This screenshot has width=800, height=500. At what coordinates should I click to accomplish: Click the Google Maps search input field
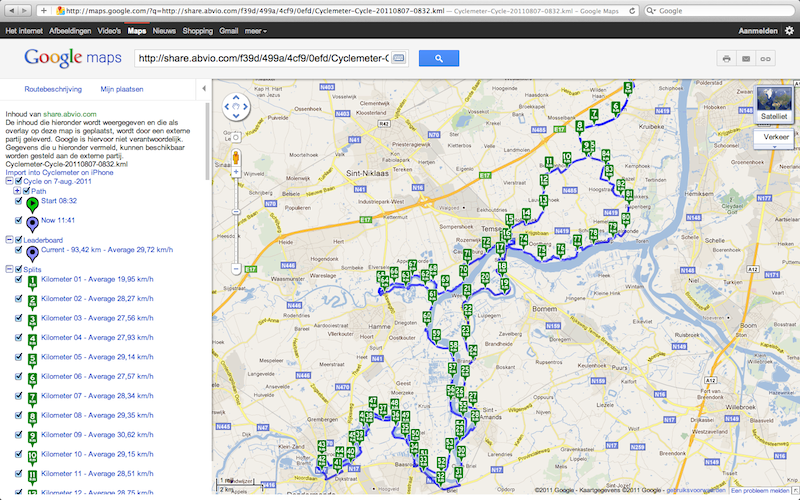point(263,58)
